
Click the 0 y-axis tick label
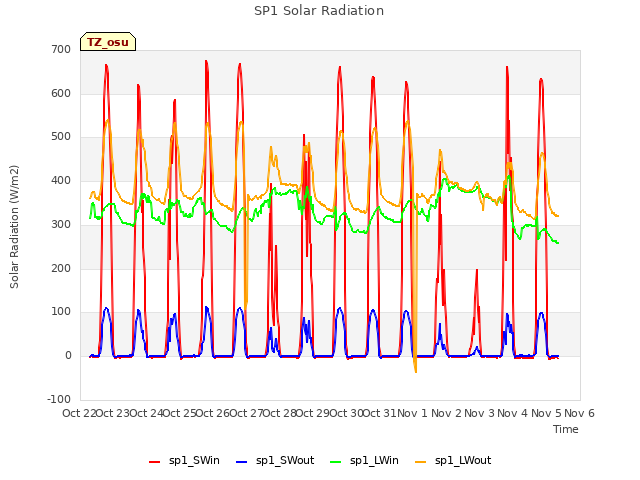pos(68,356)
